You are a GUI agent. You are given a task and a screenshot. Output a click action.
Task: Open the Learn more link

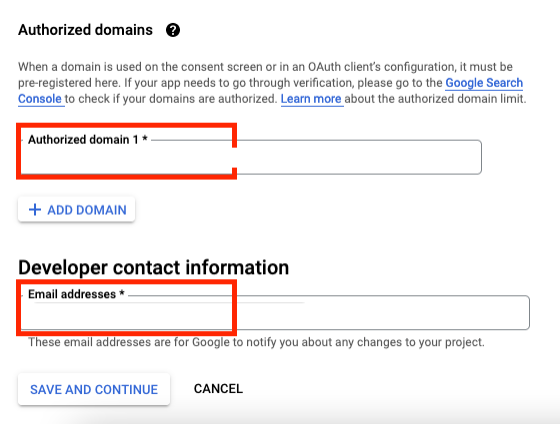click(311, 99)
